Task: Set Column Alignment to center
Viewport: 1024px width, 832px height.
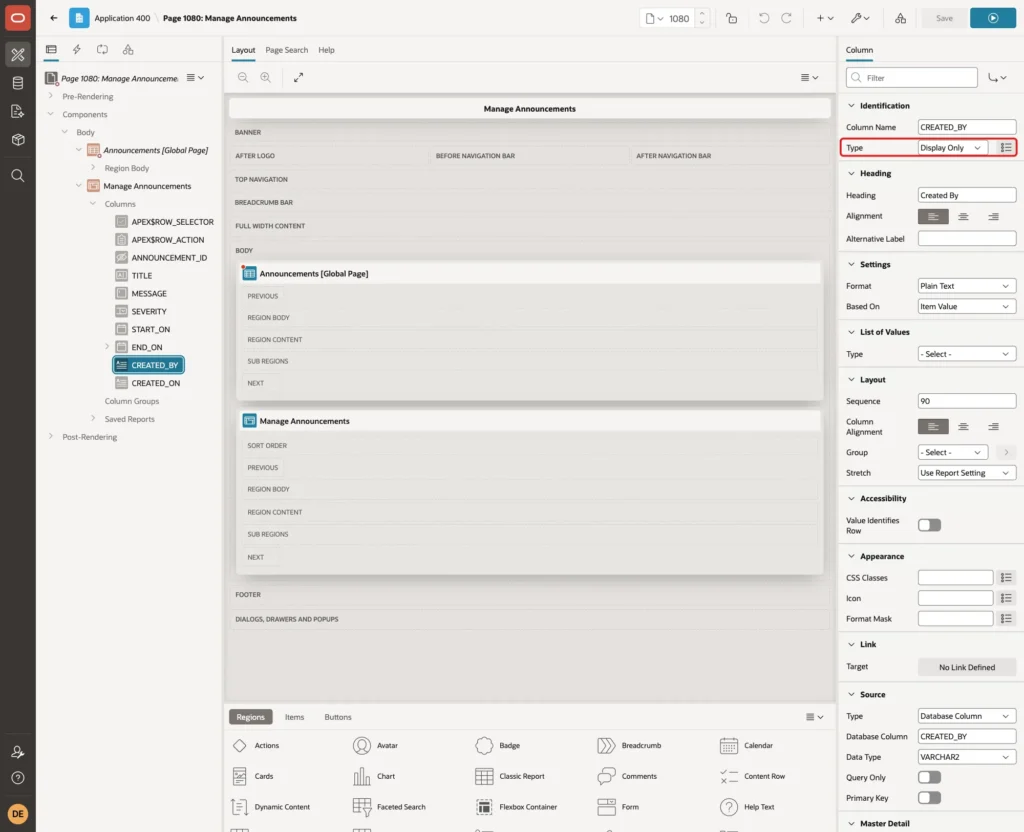Action: (963, 426)
